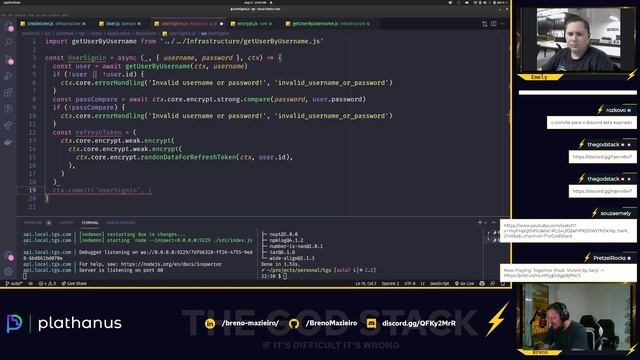
Task: Click rozkovo's message about the expired discord invite
Action: [x=591, y=122]
